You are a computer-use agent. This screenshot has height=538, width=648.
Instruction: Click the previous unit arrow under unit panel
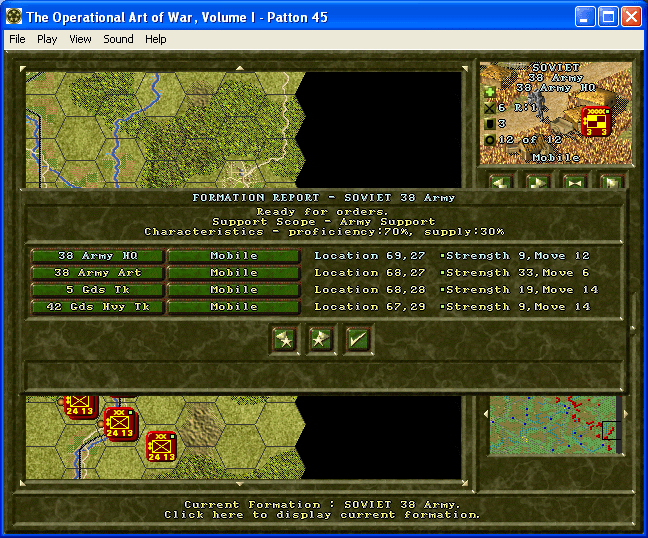pos(501,182)
